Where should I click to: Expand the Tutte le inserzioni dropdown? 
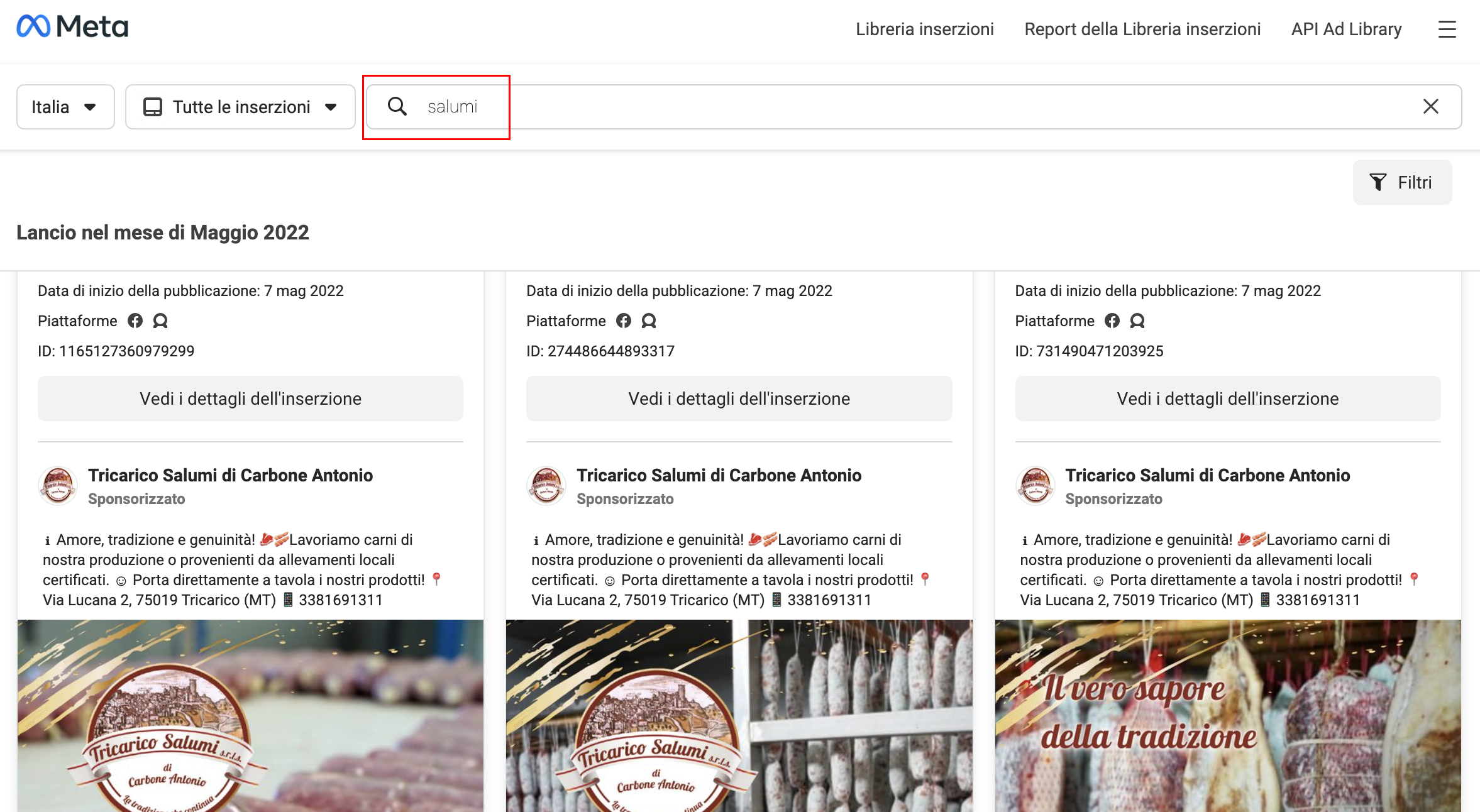point(240,107)
